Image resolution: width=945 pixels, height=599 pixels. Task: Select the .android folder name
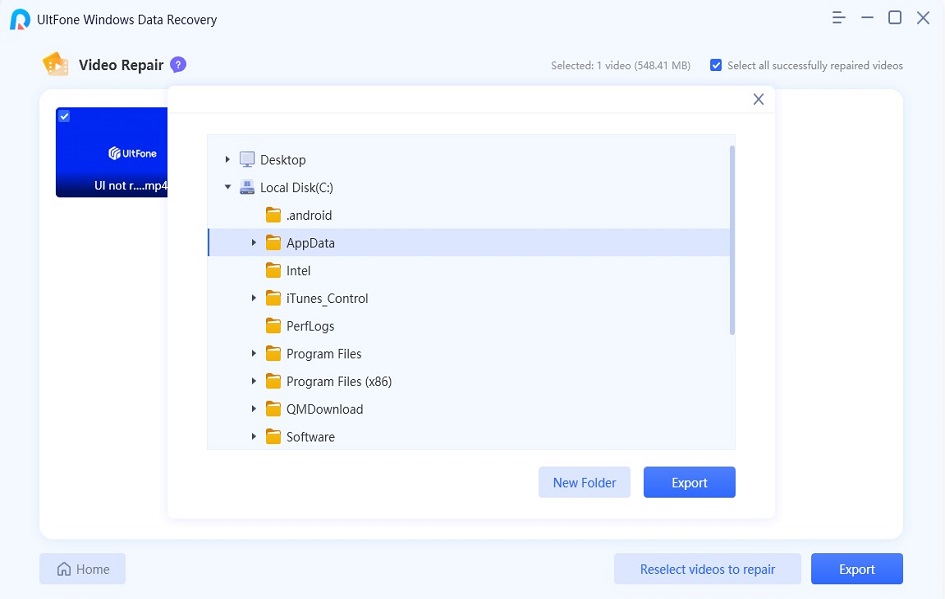pyautogui.click(x=309, y=215)
